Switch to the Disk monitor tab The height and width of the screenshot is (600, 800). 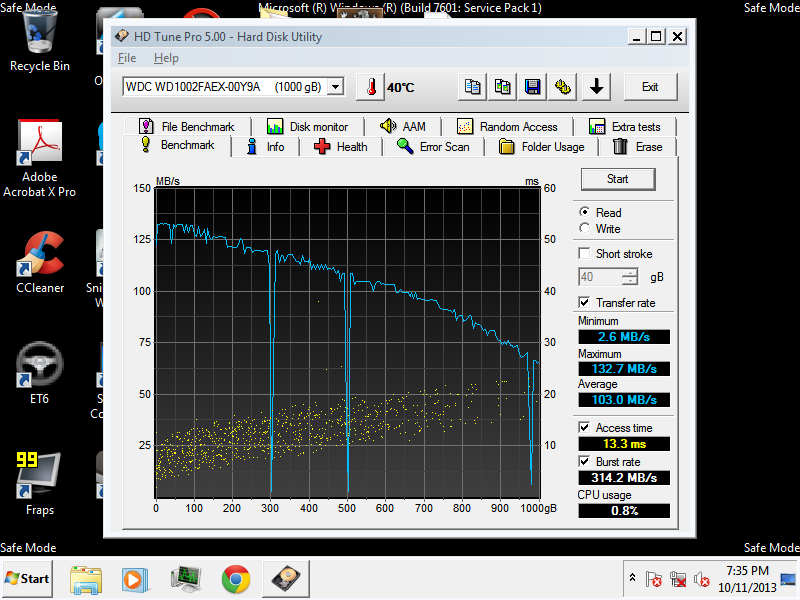308,127
